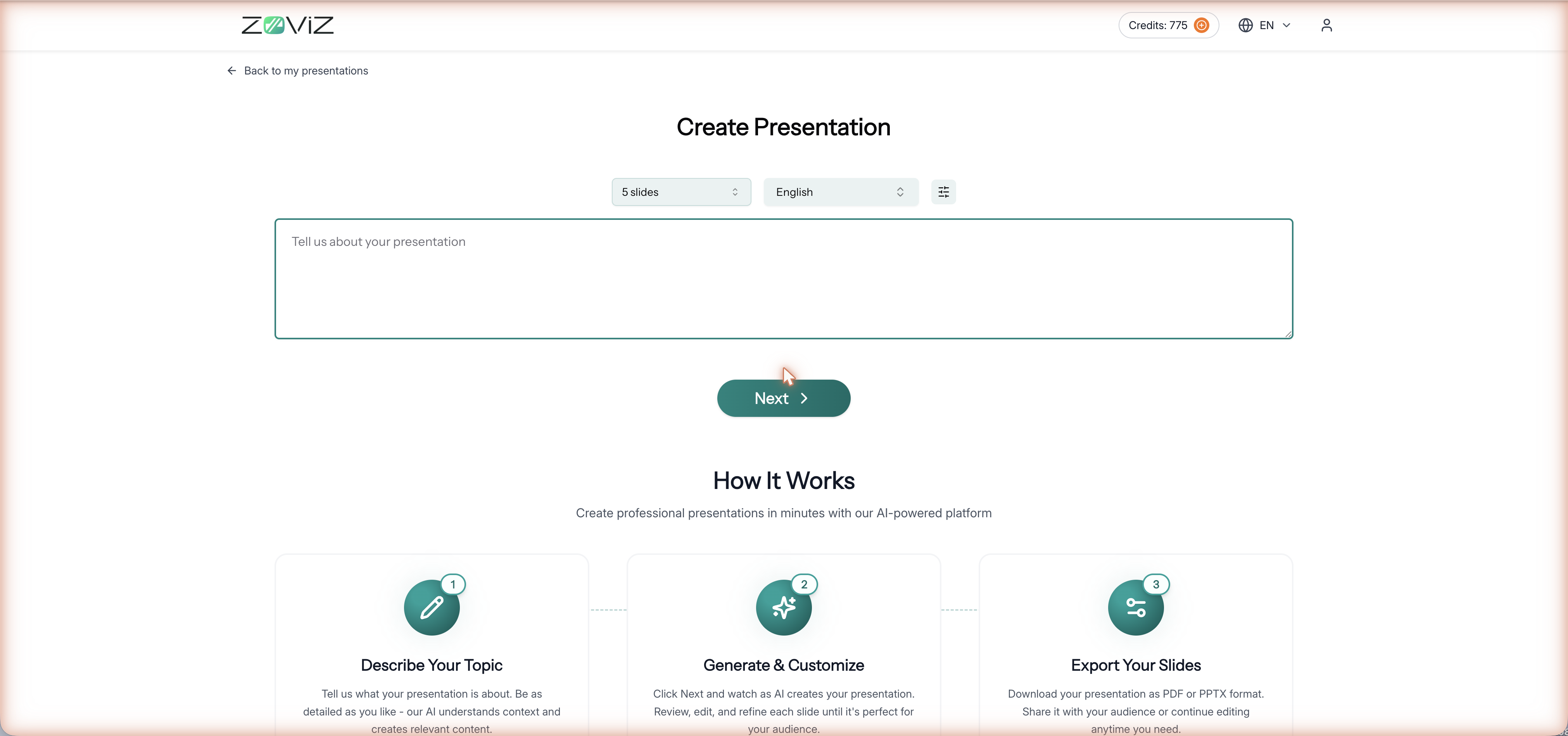Click the 'Create professional presentations in minutes' subtitle
This screenshot has width=1568, height=736.
pos(783,513)
